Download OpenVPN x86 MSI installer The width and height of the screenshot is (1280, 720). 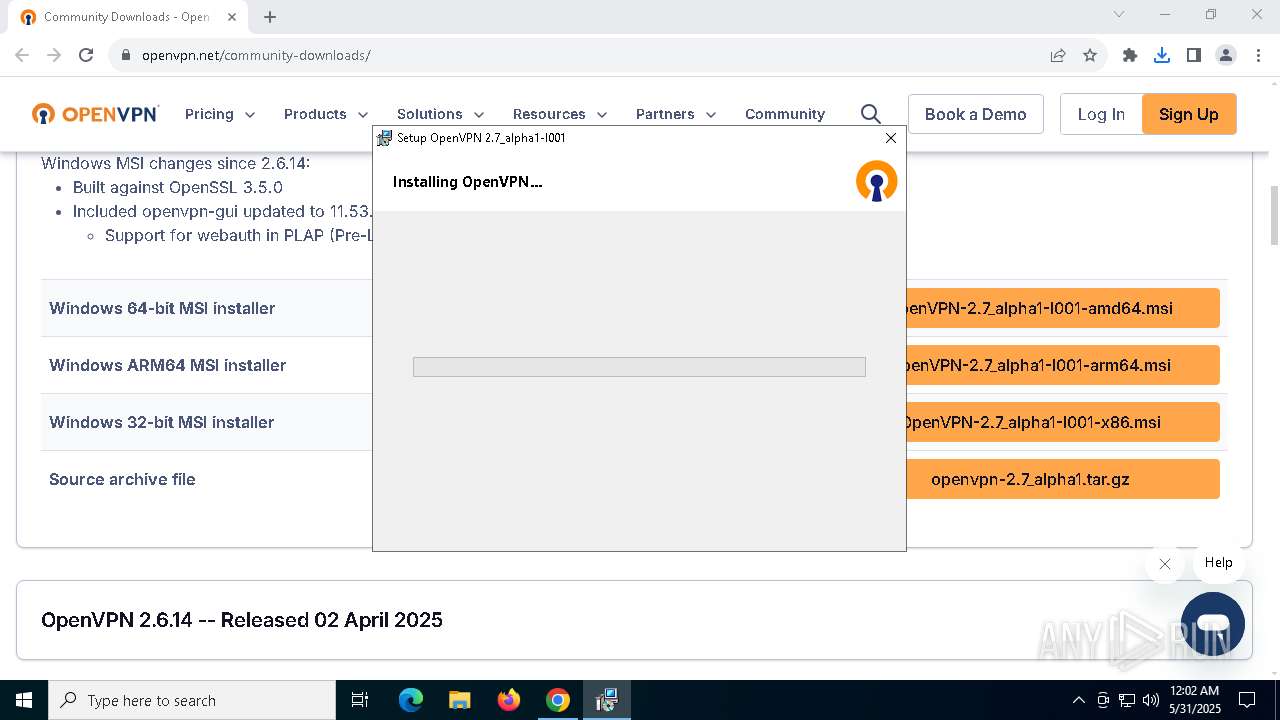[1063, 422]
